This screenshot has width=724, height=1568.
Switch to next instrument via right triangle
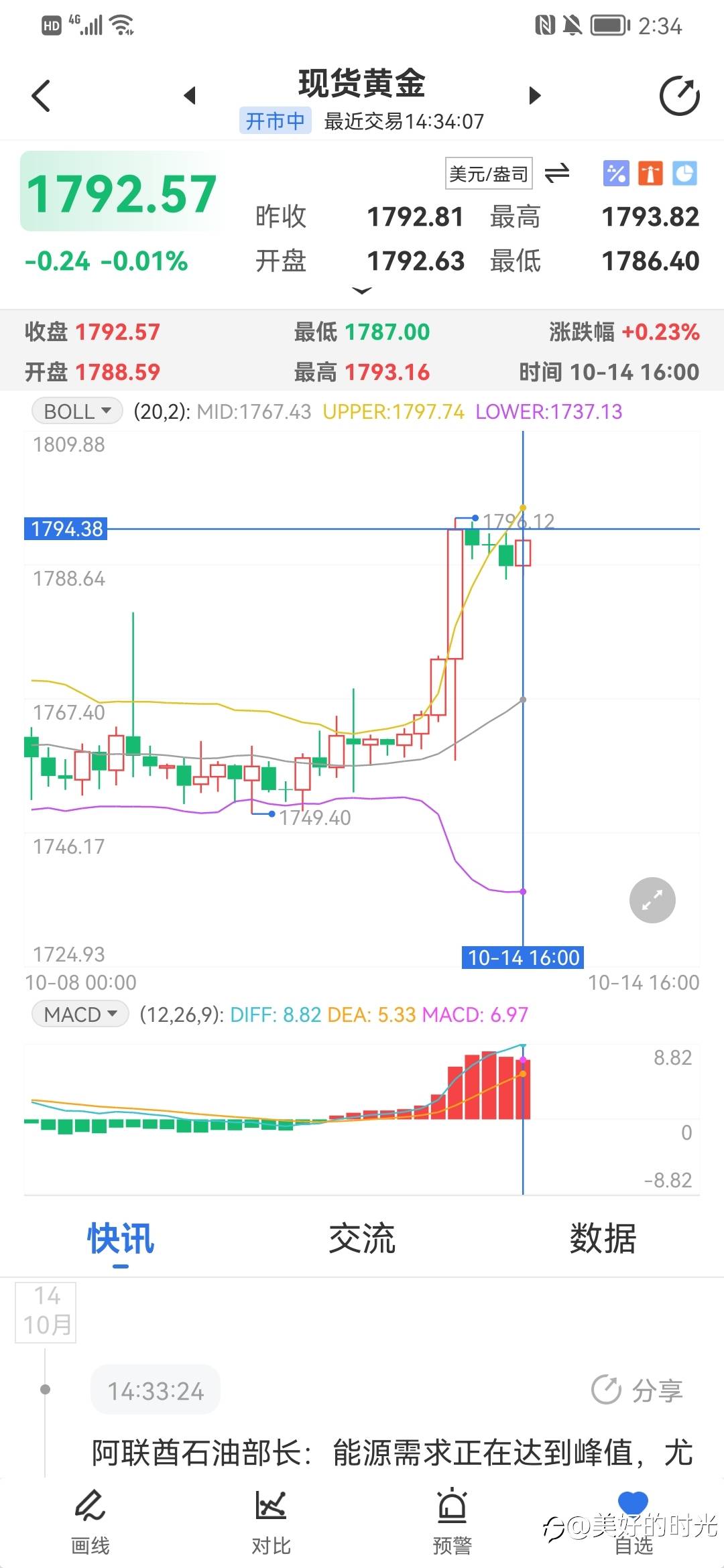(534, 95)
